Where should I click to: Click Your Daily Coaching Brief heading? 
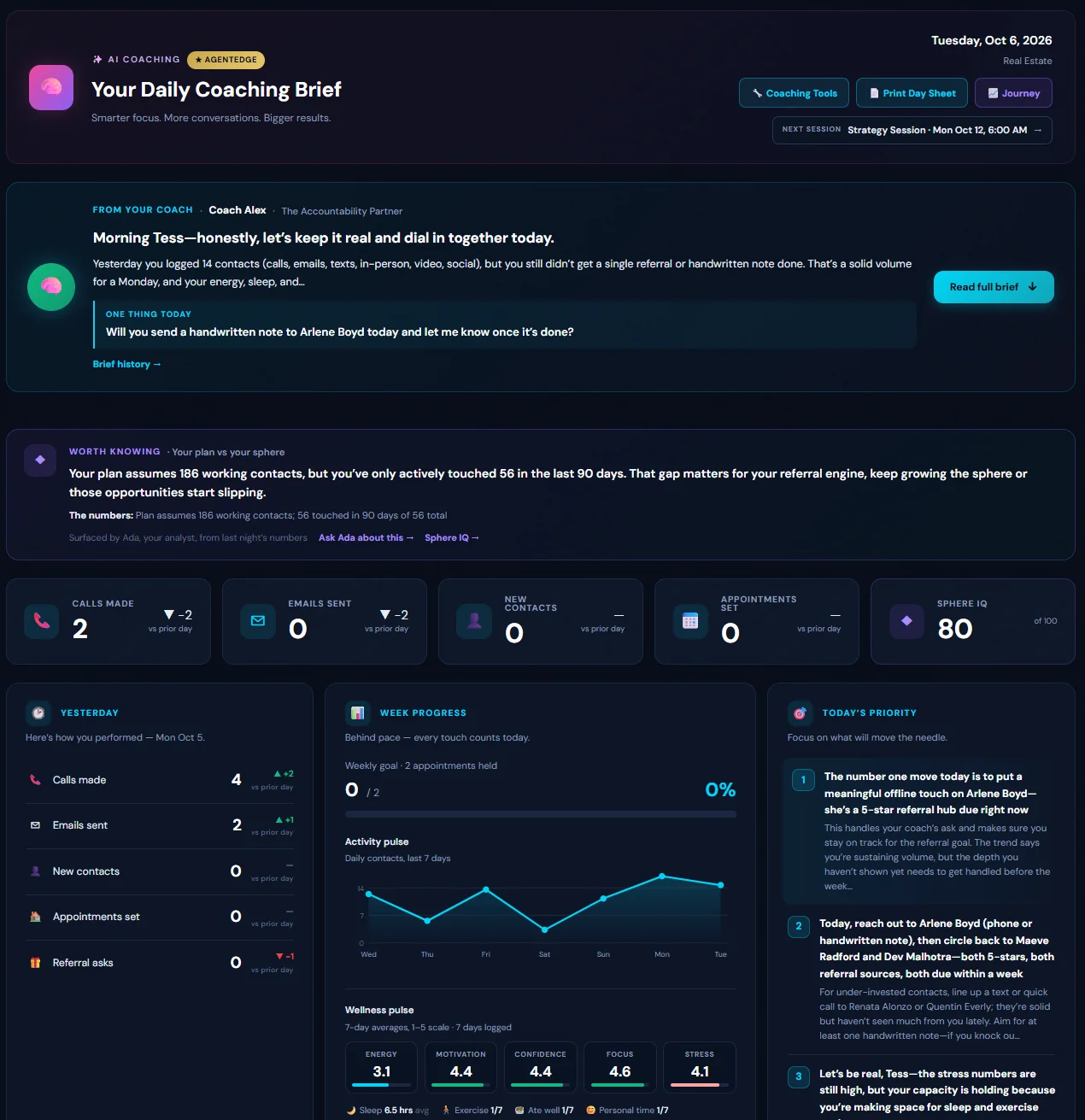tap(216, 90)
